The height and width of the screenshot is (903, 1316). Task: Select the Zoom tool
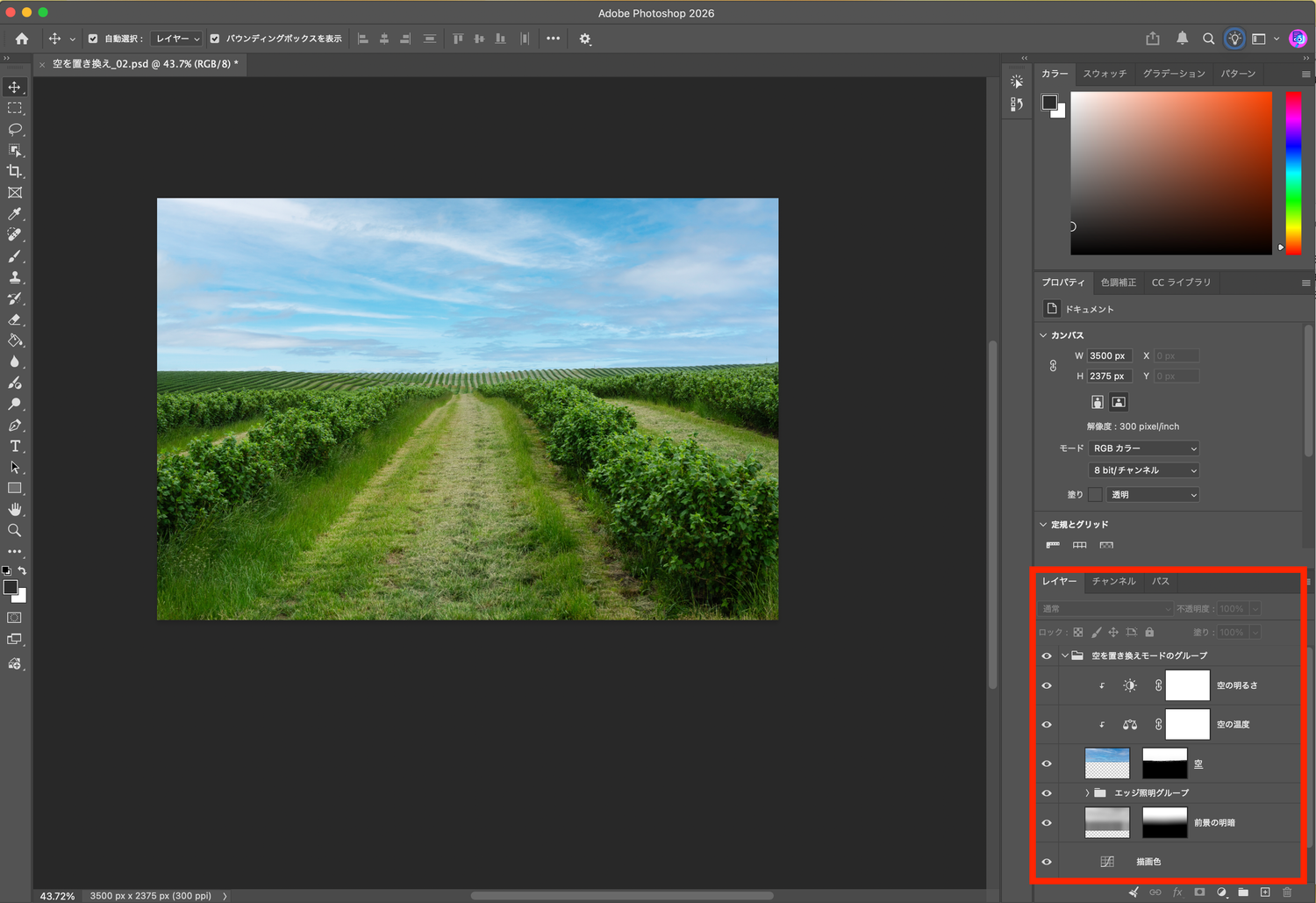click(x=15, y=530)
